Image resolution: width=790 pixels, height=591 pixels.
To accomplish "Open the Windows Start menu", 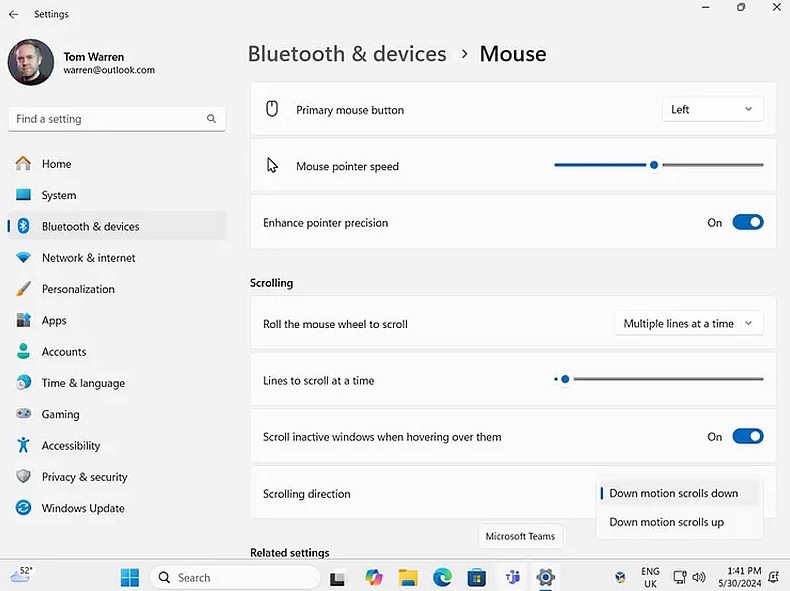I will pos(130,577).
